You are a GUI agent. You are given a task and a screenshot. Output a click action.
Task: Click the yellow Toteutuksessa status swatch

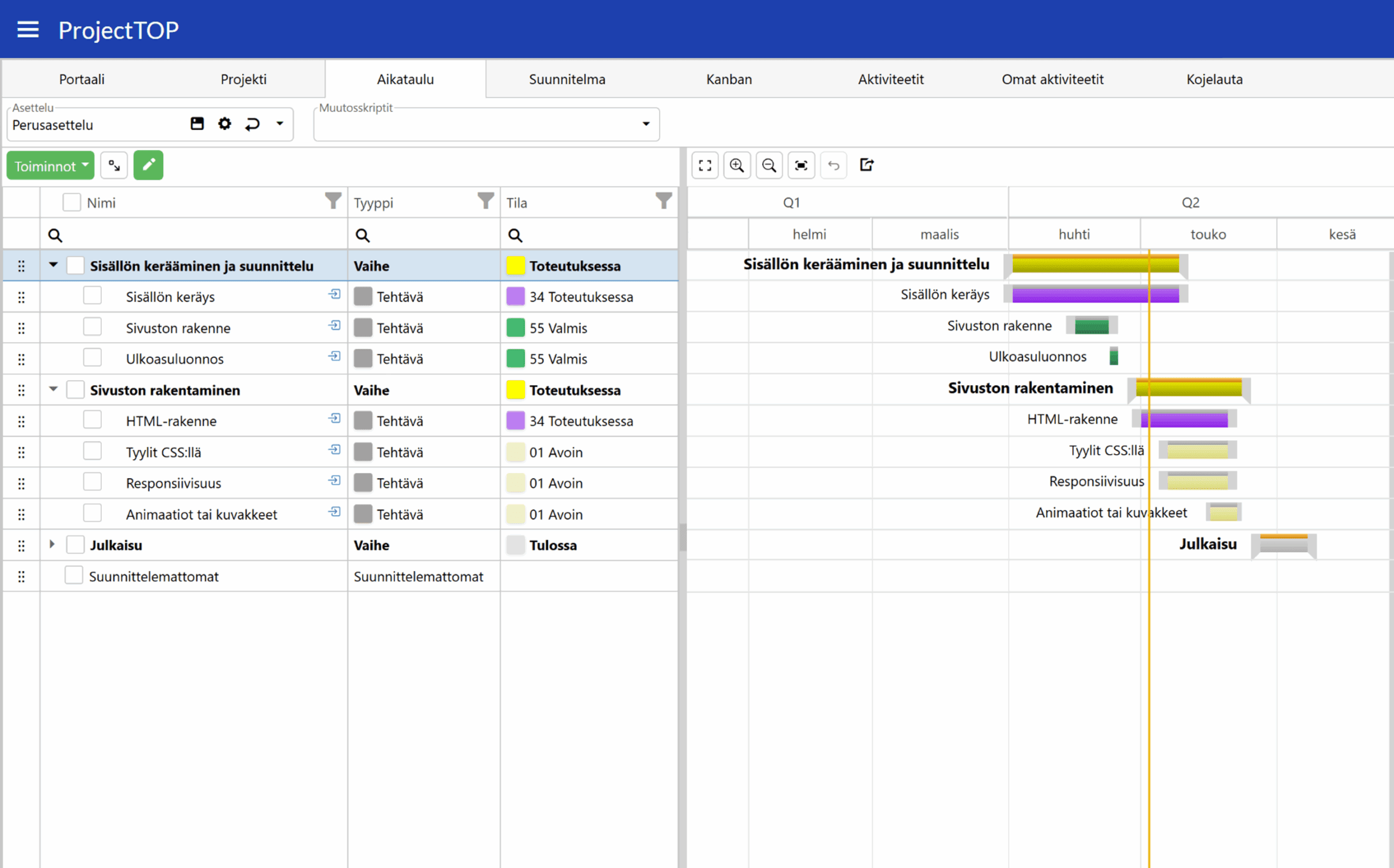(x=515, y=265)
